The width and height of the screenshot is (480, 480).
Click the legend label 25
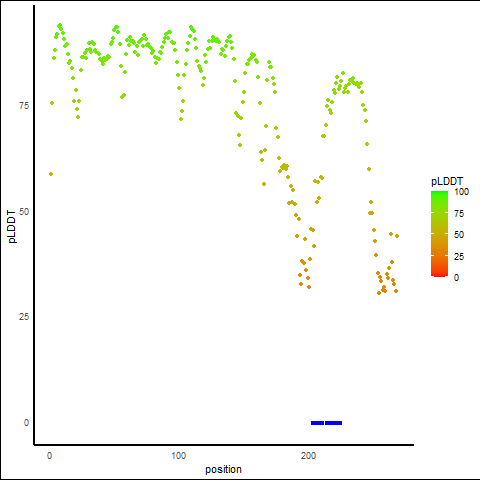(x=459, y=257)
